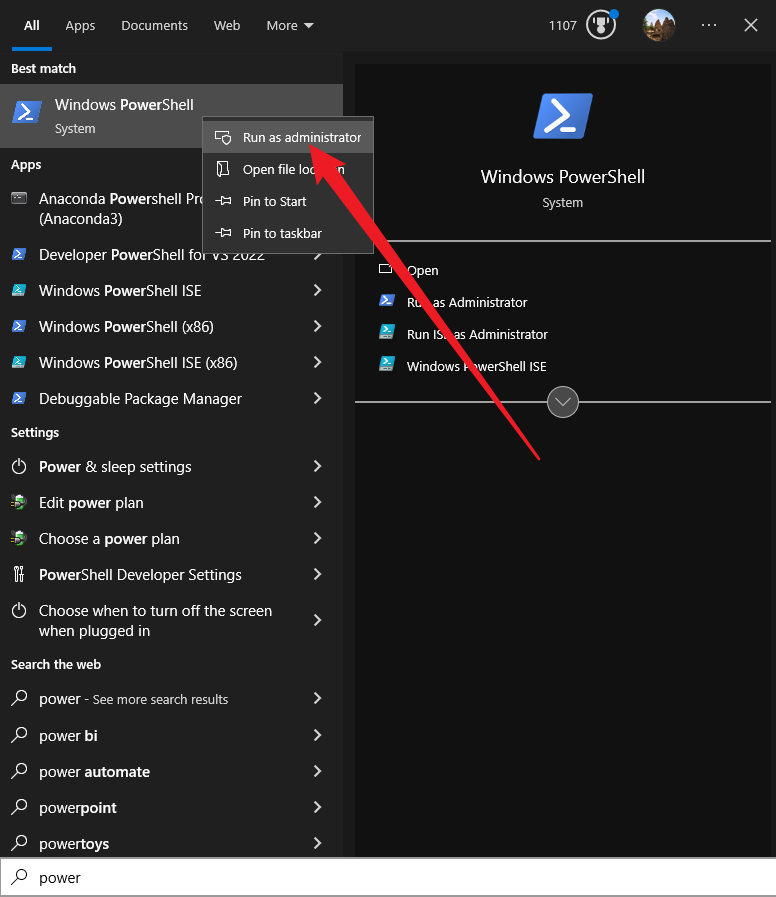Click the Windows PowerShell best match icon
This screenshot has height=897, width=776.
(27, 113)
